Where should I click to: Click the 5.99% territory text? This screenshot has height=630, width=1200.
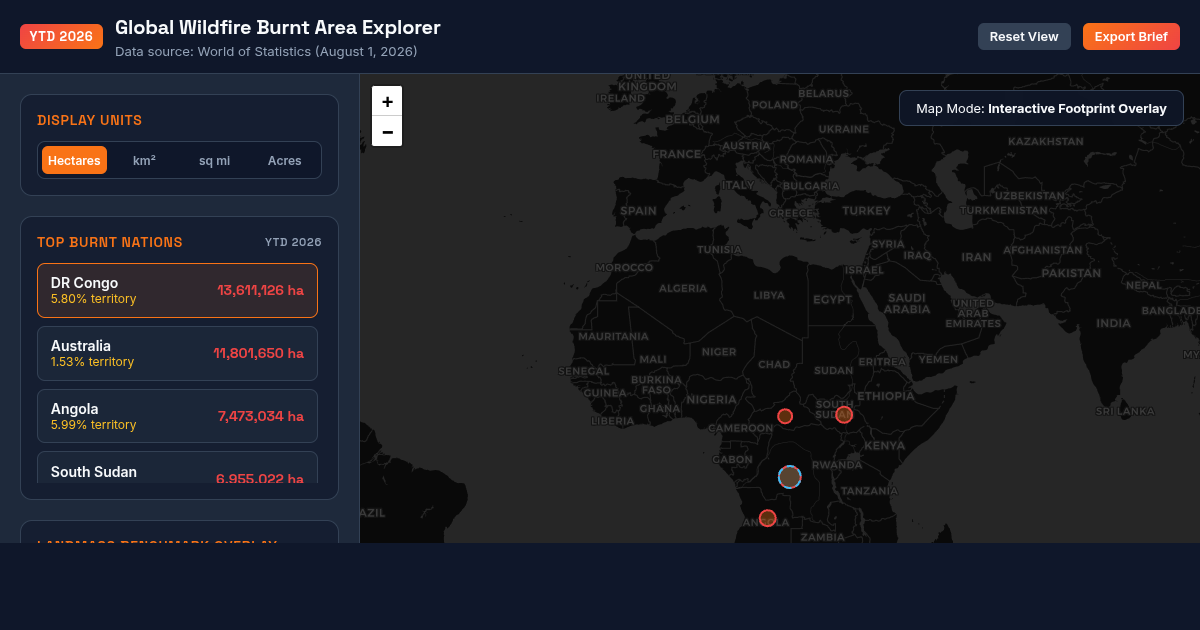94,425
